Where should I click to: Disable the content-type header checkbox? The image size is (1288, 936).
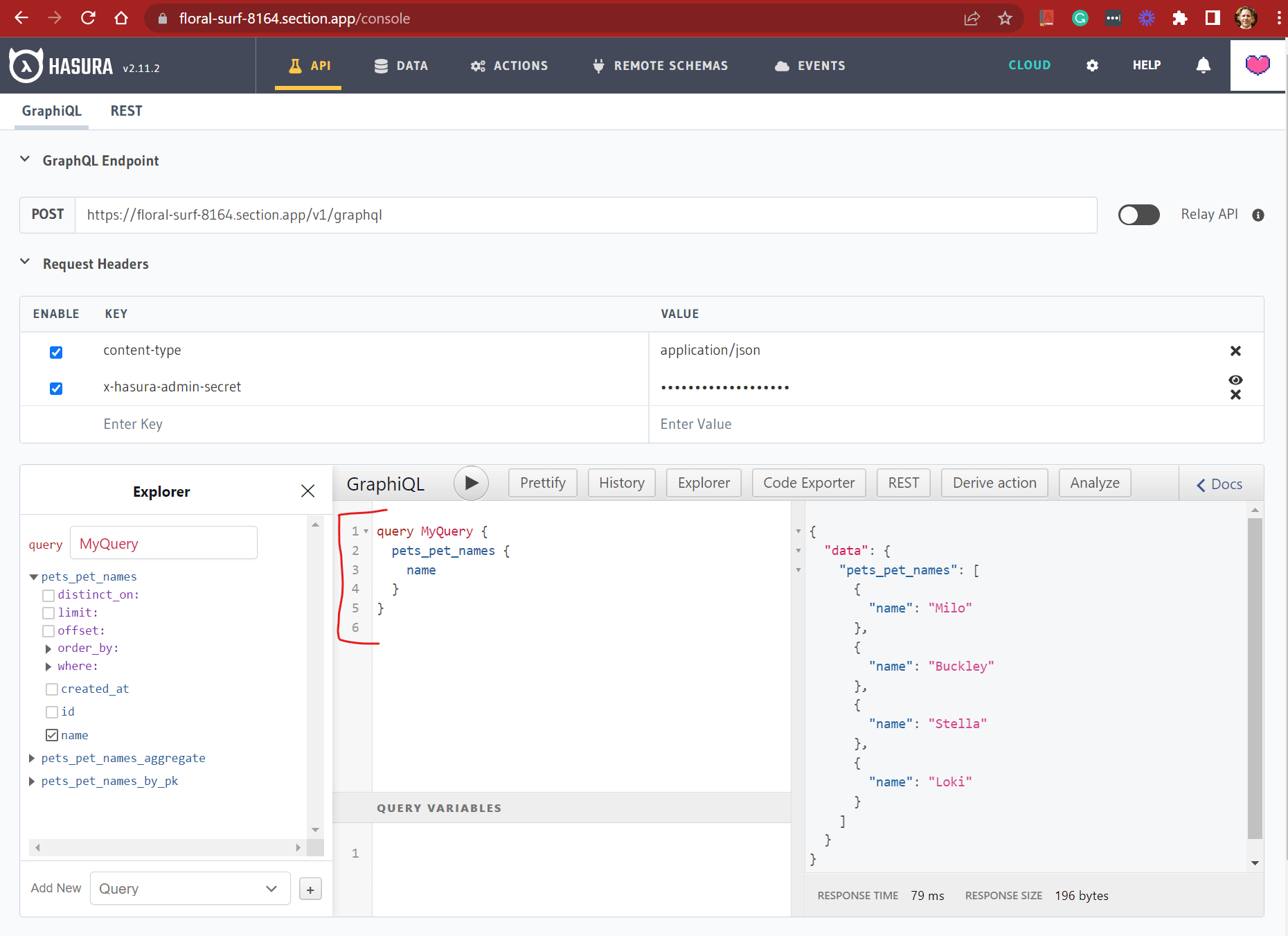[56, 352]
